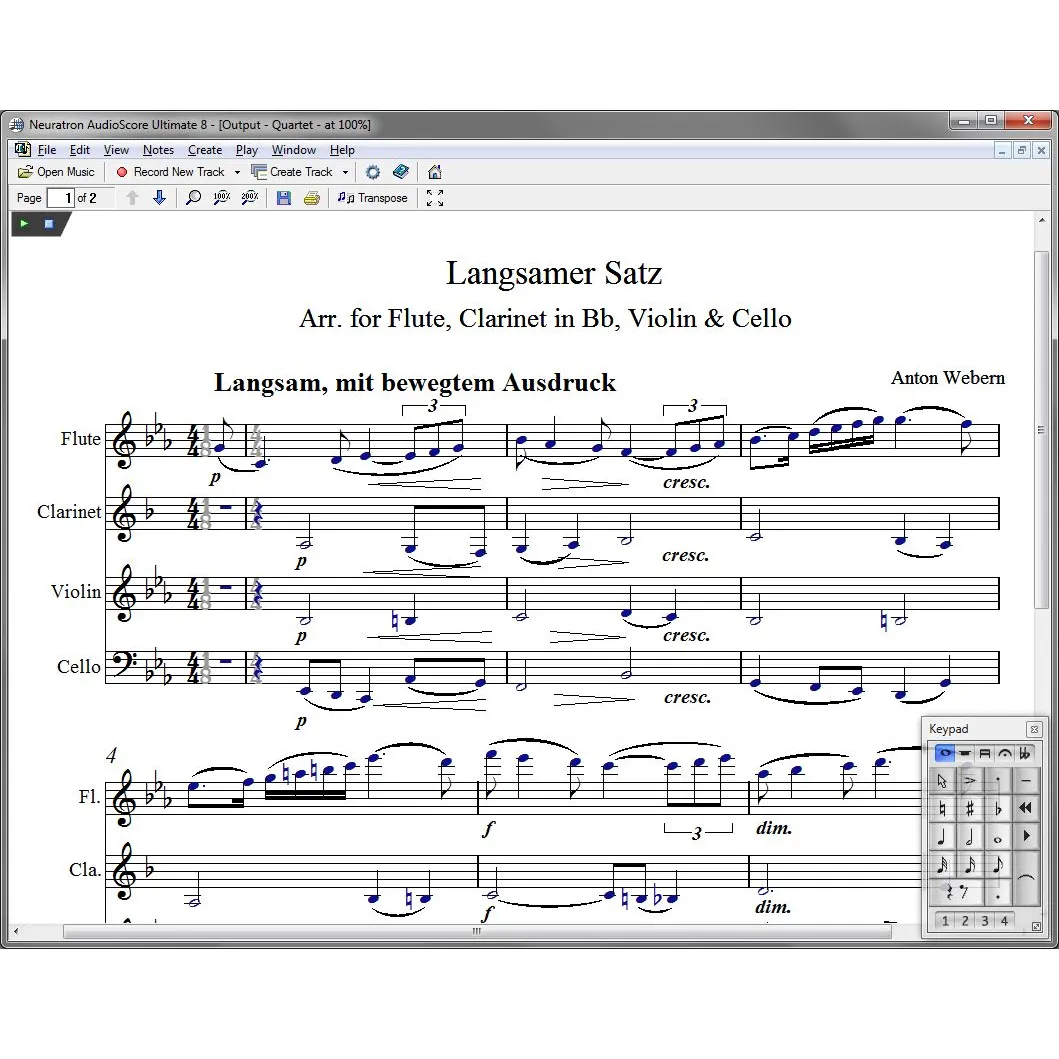The image size is (1059, 1059).
Task: Open the File menu
Action: (x=47, y=150)
